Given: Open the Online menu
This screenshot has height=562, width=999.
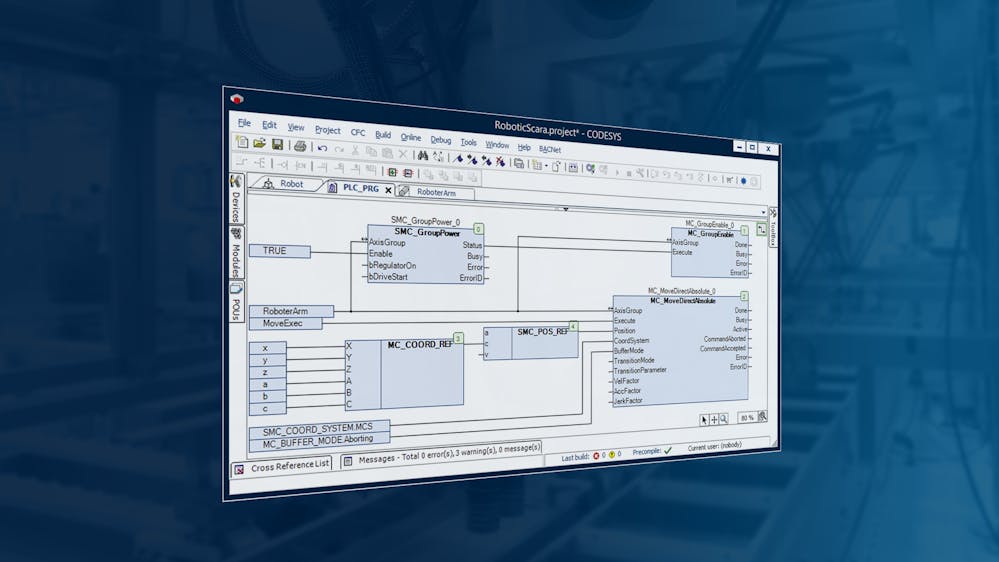Looking at the screenshot, I should click(411, 137).
